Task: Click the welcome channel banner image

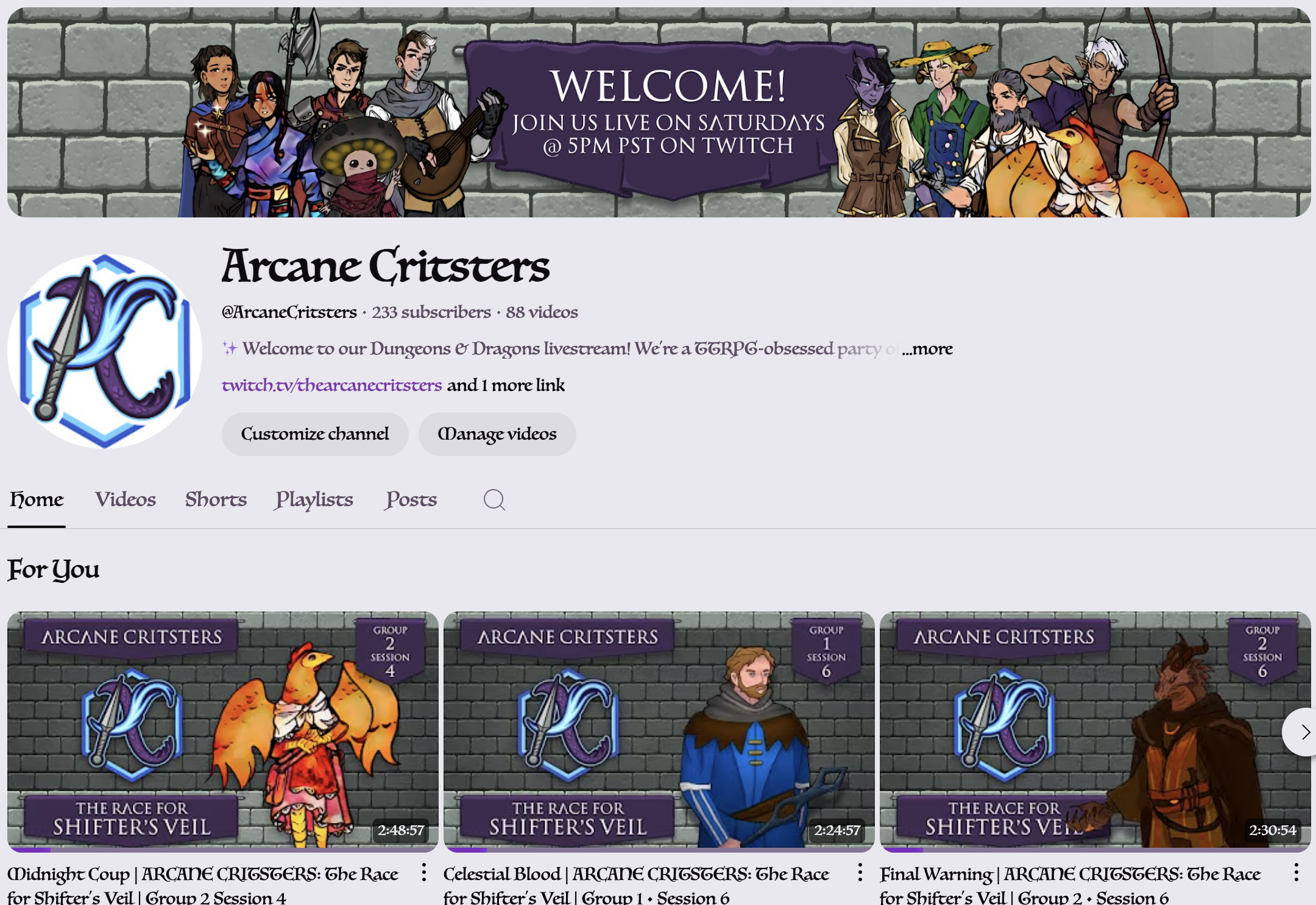Action: (659, 112)
